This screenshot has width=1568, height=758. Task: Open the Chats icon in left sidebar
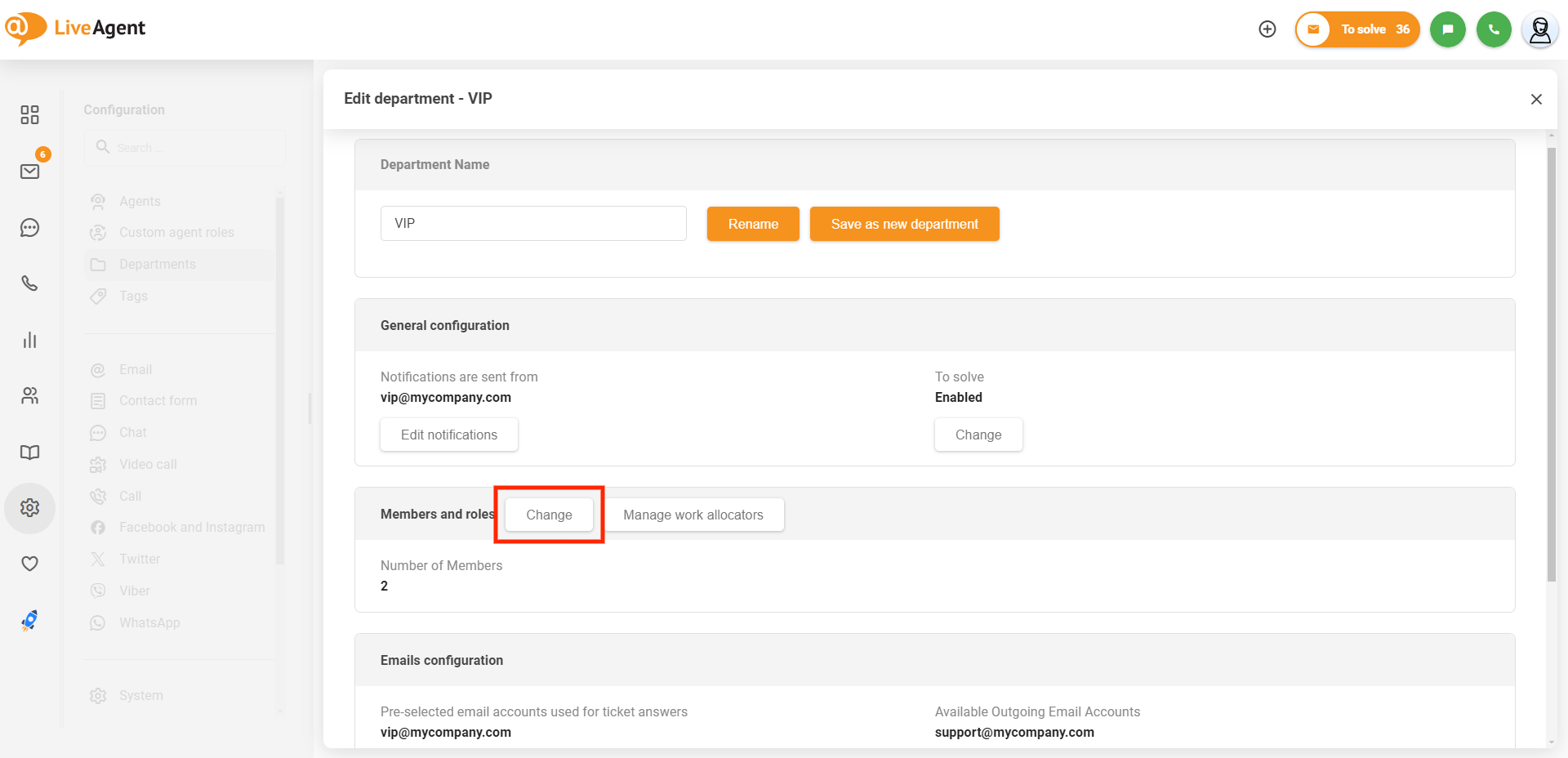tap(30, 228)
